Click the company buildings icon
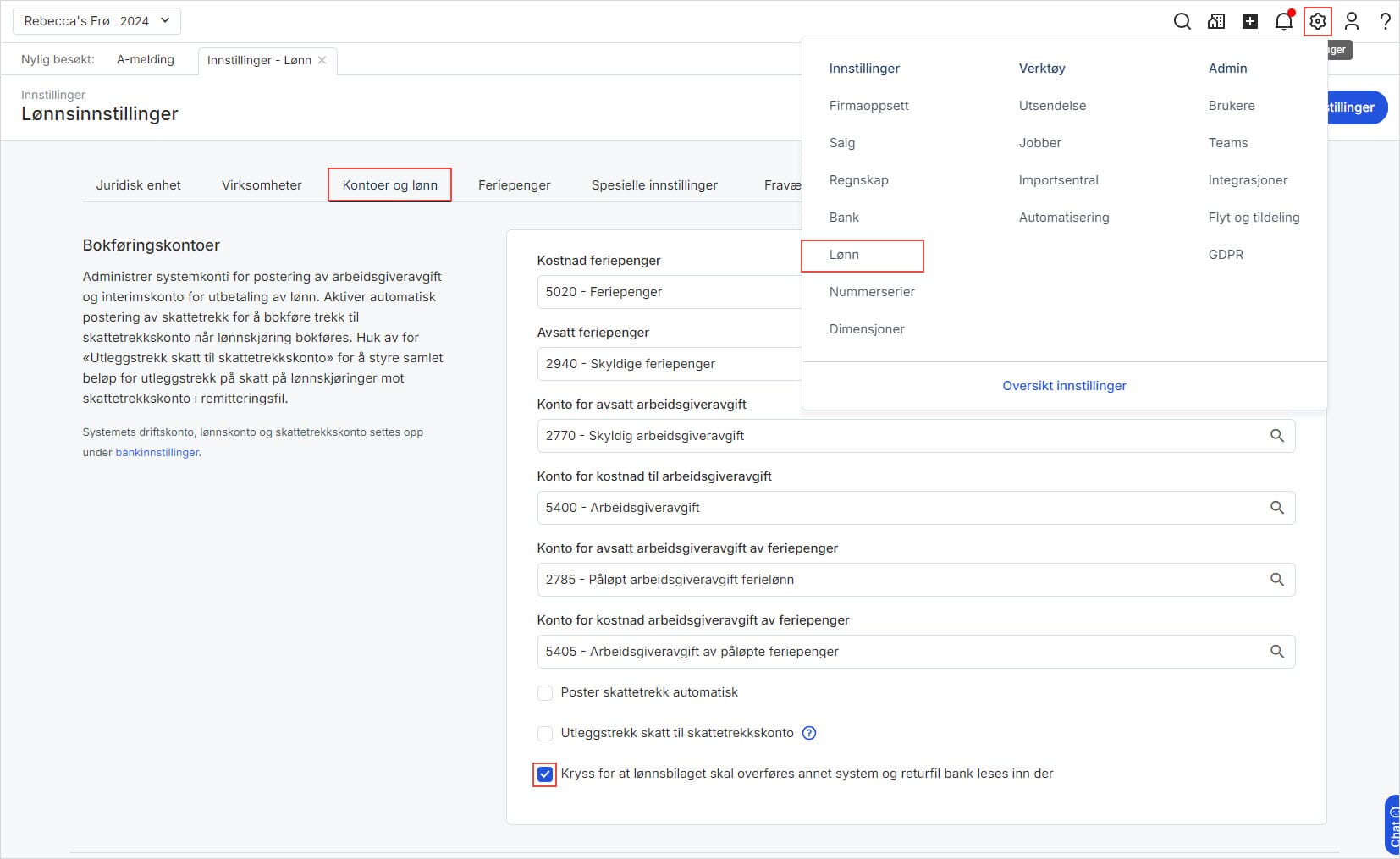Image resolution: width=1400 pixels, height=859 pixels. coord(1216,21)
